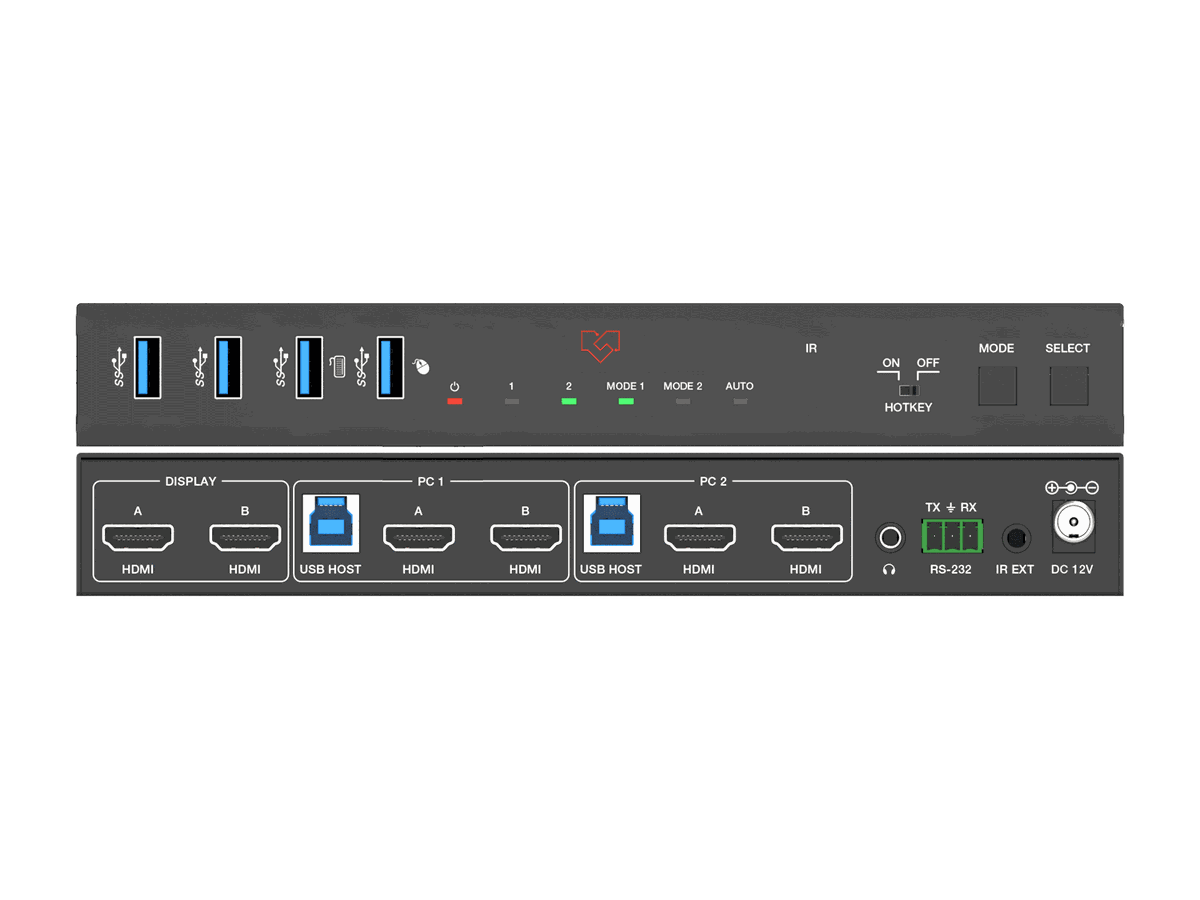The image size is (1200, 900).
Task: Click the headphone audio jack
Action: 890,538
